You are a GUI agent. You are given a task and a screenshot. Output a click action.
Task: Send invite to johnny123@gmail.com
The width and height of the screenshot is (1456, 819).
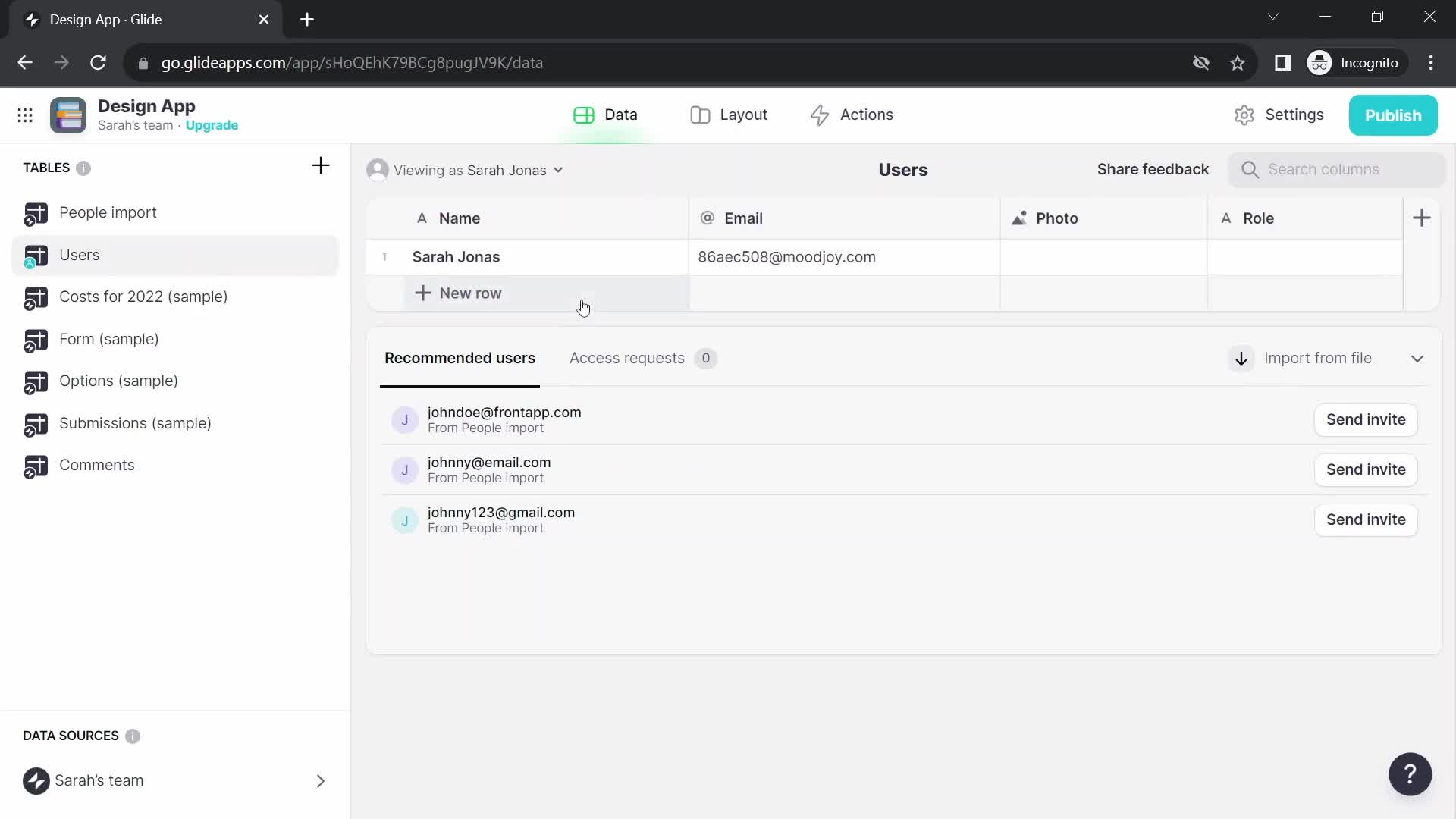pyautogui.click(x=1366, y=519)
